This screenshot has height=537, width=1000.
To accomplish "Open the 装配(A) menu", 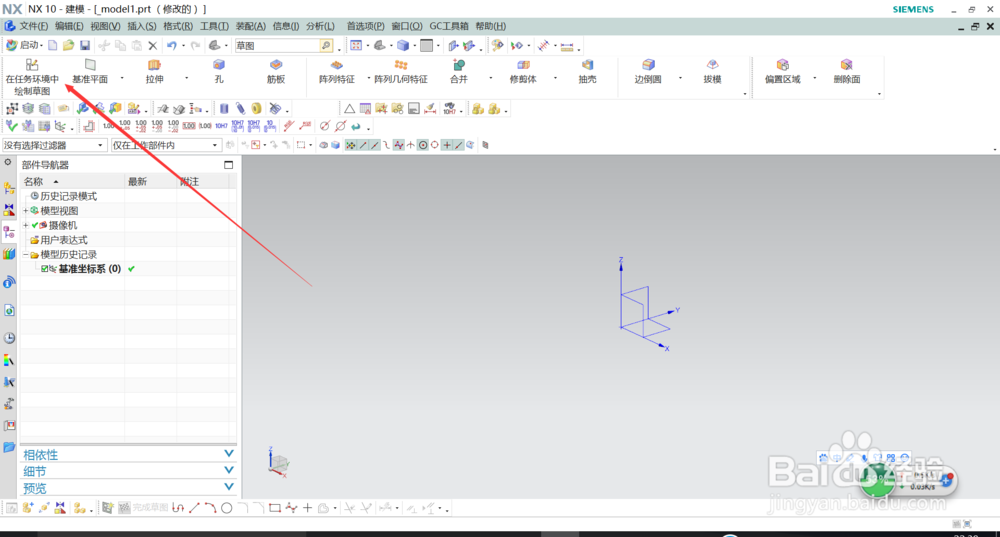I will click(251, 26).
